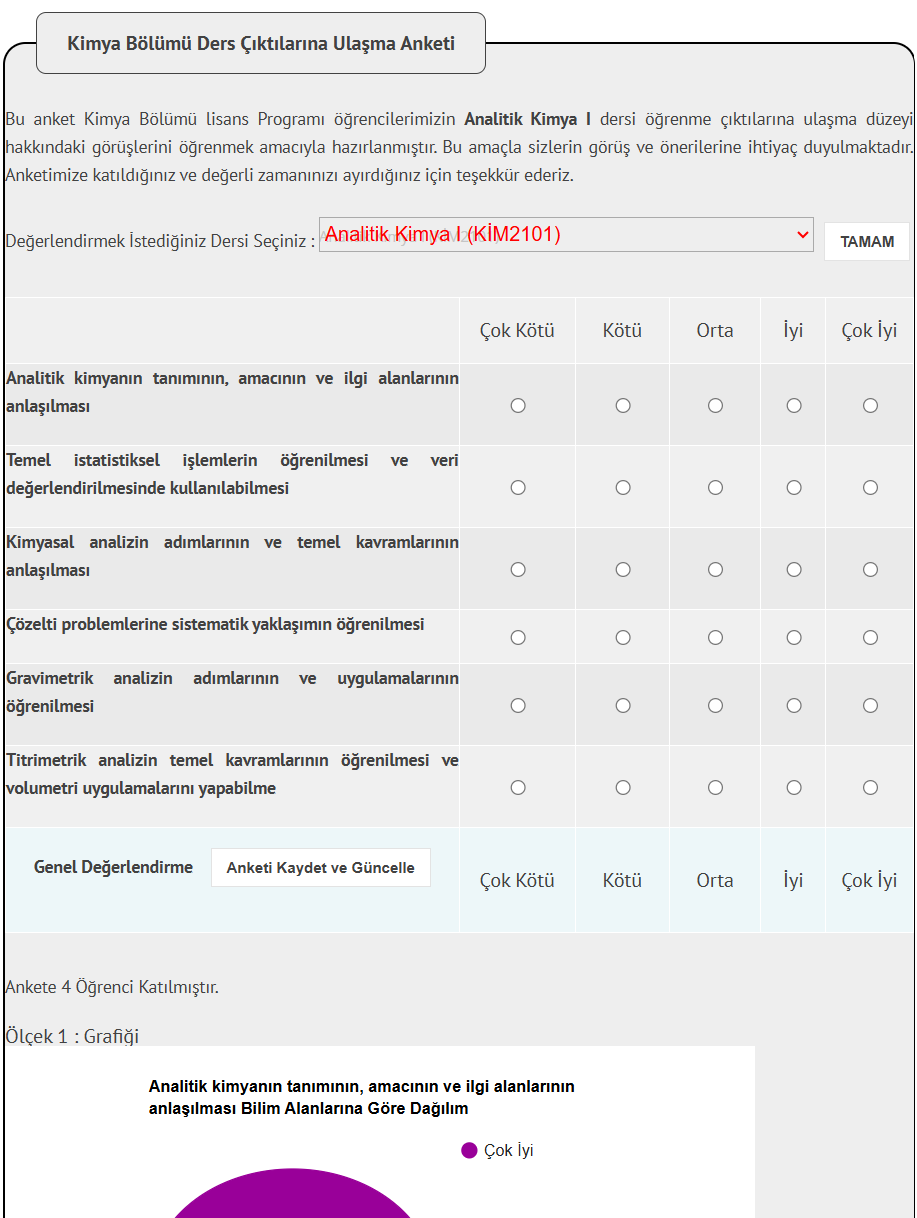The width and height of the screenshot is (917, 1218).
Task: Click Anketi Kaydet ve Güncelle button
Action: (x=321, y=868)
